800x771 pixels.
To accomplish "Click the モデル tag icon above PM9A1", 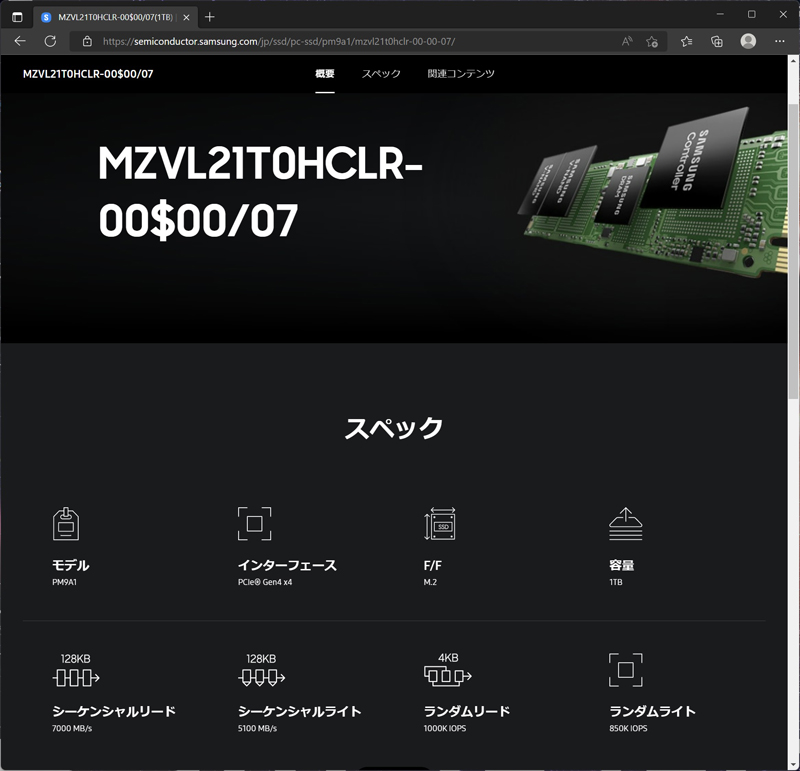I will click(66, 523).
